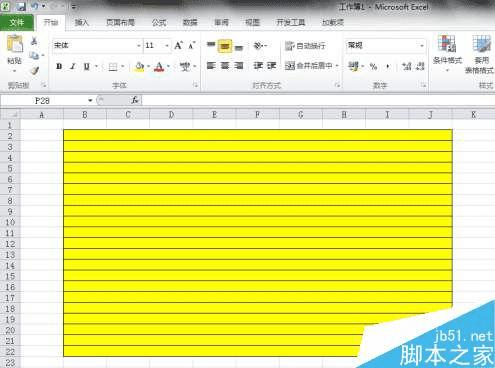Select row 10 header
Screen dimensions: 495x368
[x=10, y=222]
